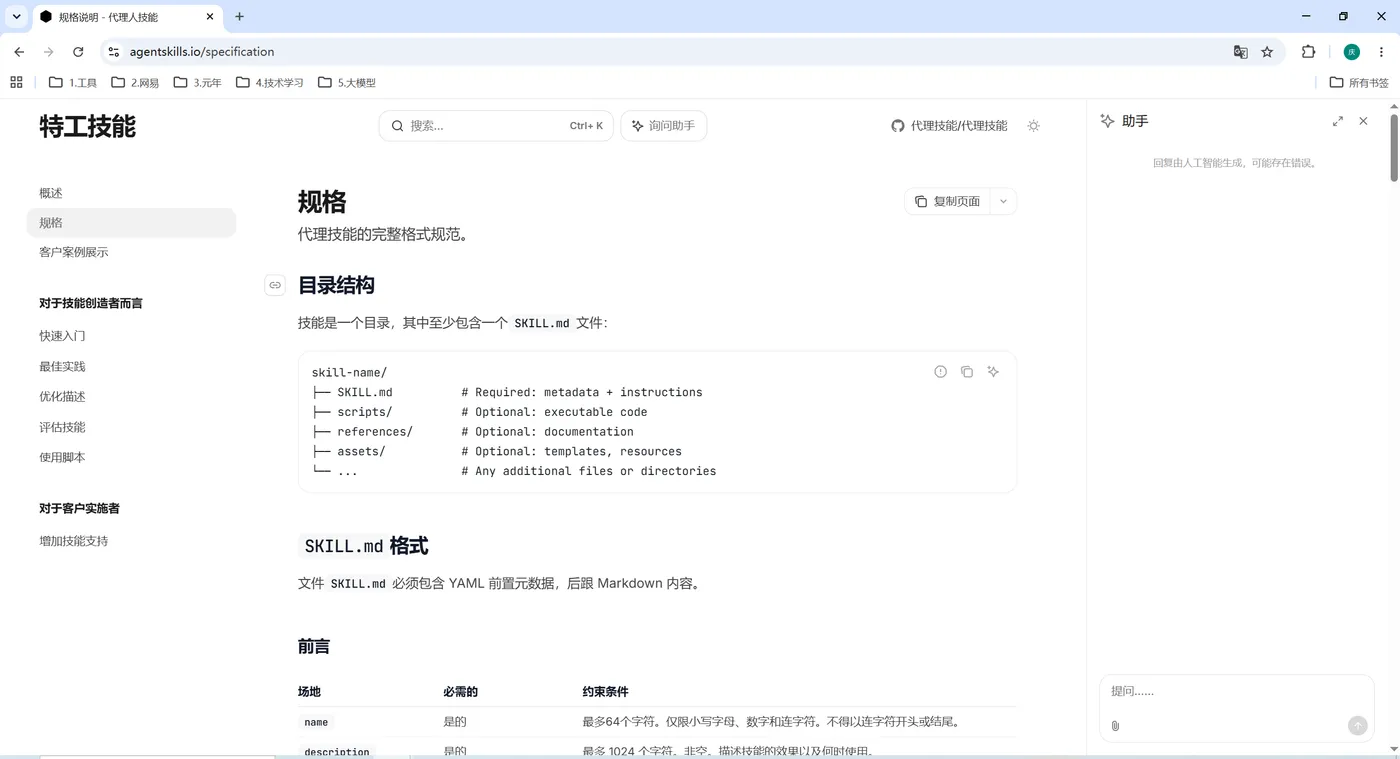Open tab search dropdown arrow
This screenshot has width=1400, height=759.
17,16
